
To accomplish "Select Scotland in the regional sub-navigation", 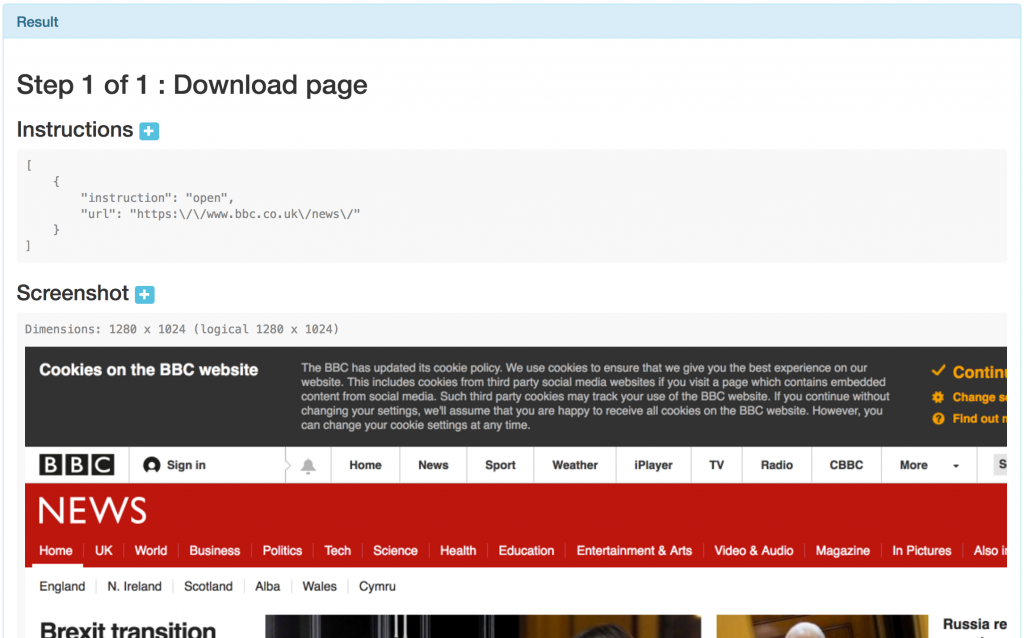I will tap(208, 586).
